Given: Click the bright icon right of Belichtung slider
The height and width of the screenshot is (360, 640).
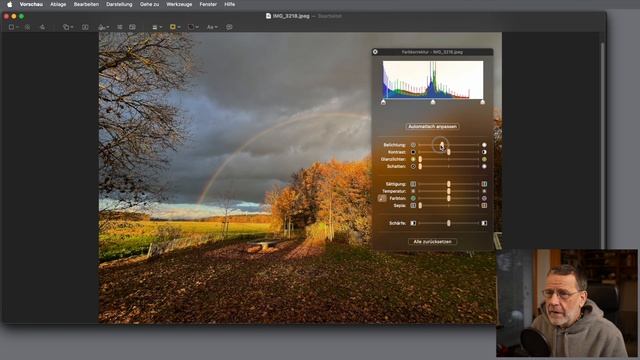Looking at the screenshot, I should [484, 145].
